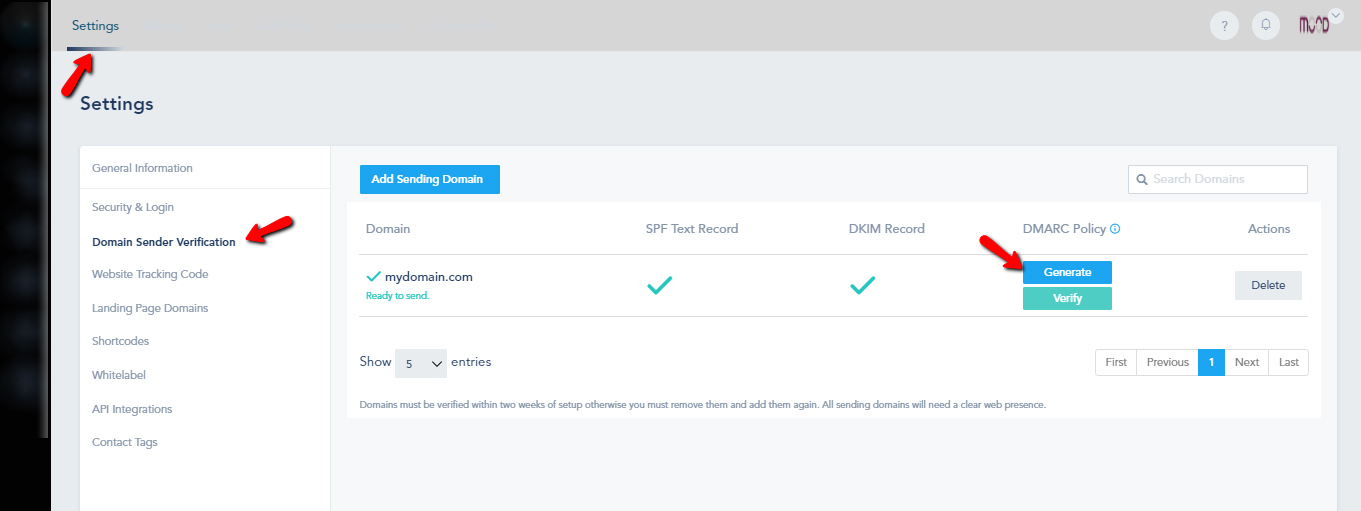Click the help question mark icon
The image size is (1361, 511).
point(1224,26)
